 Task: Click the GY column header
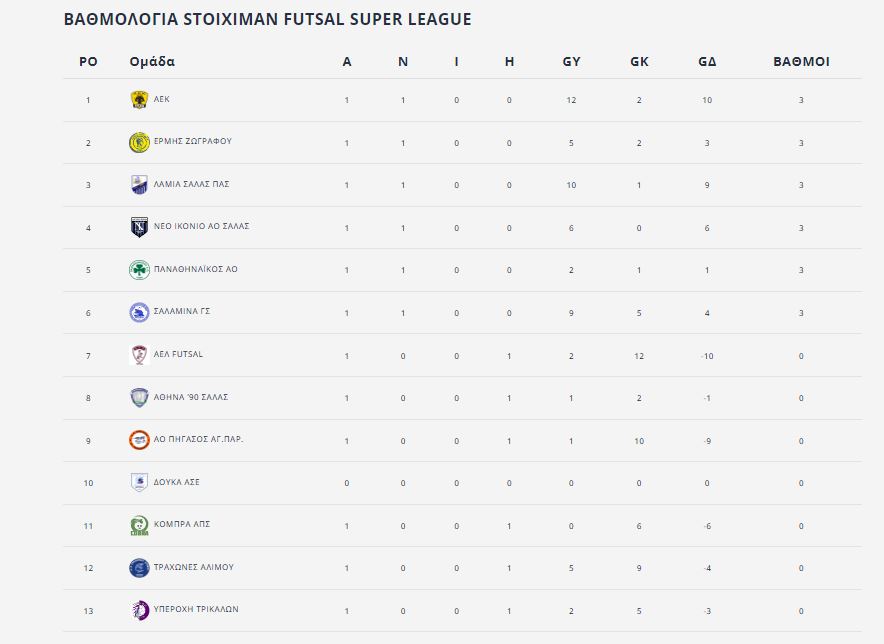571,61
